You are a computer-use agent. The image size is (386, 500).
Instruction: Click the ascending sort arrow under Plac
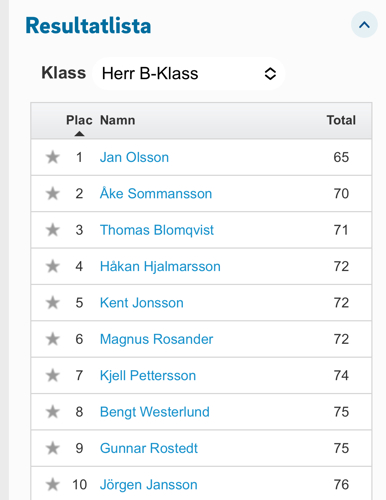(79, 134)
